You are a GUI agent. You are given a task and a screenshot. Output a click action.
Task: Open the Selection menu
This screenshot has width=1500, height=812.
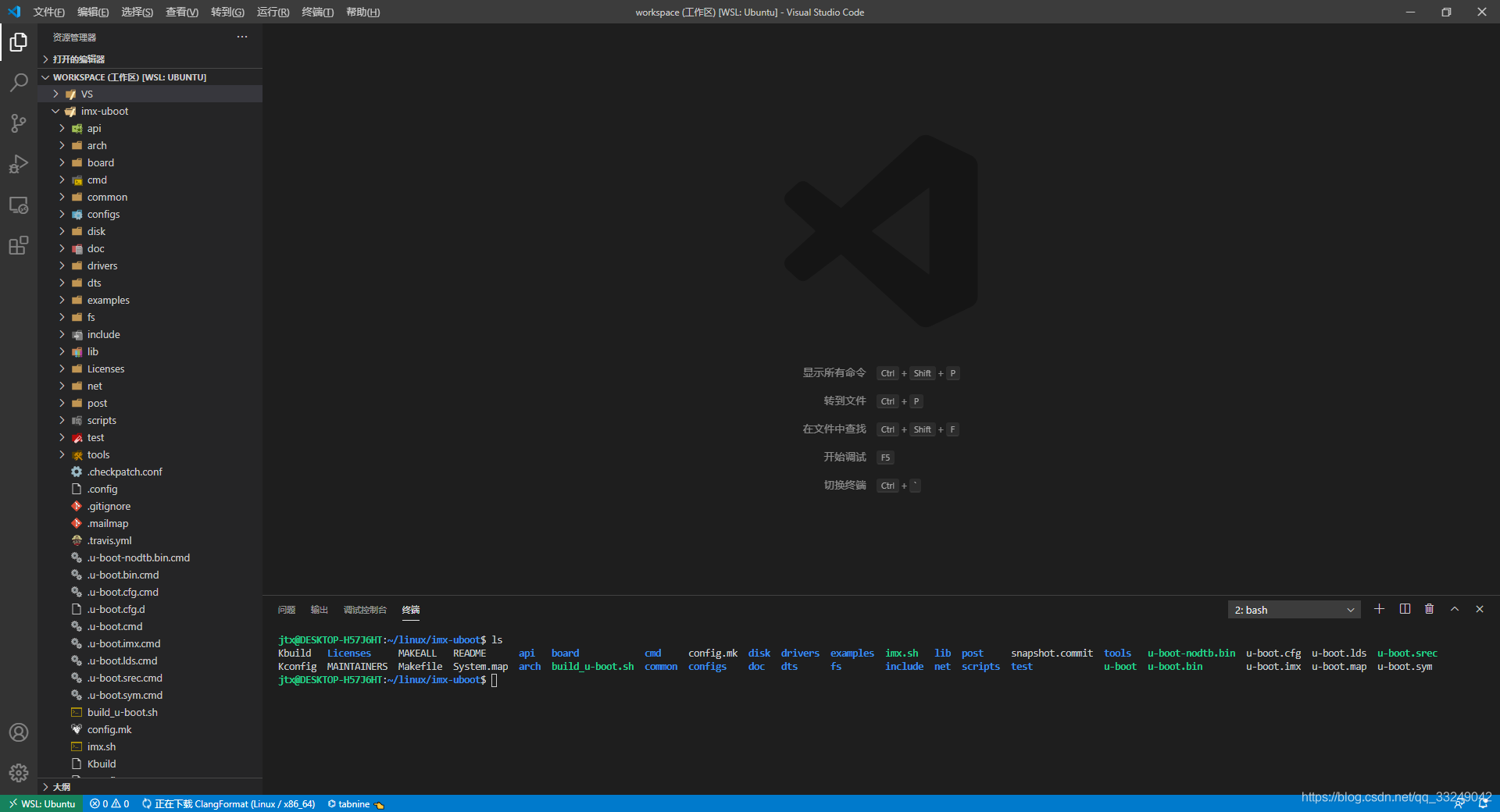pyautogui.click(x=137, y=12)
